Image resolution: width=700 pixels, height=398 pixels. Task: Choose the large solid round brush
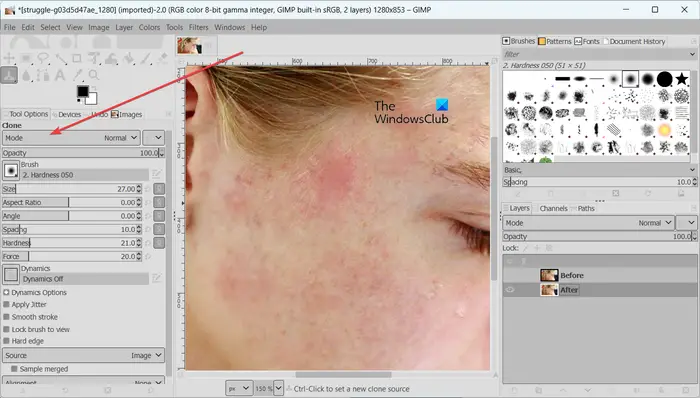pos(664,79)
